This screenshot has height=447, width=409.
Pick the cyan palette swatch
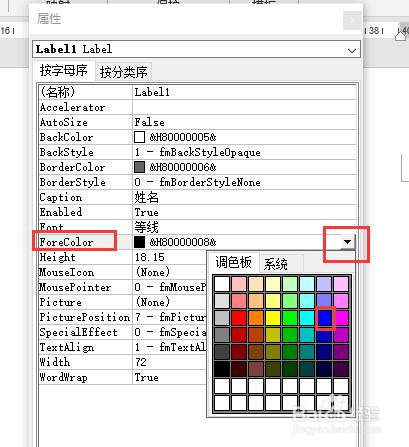307,318
